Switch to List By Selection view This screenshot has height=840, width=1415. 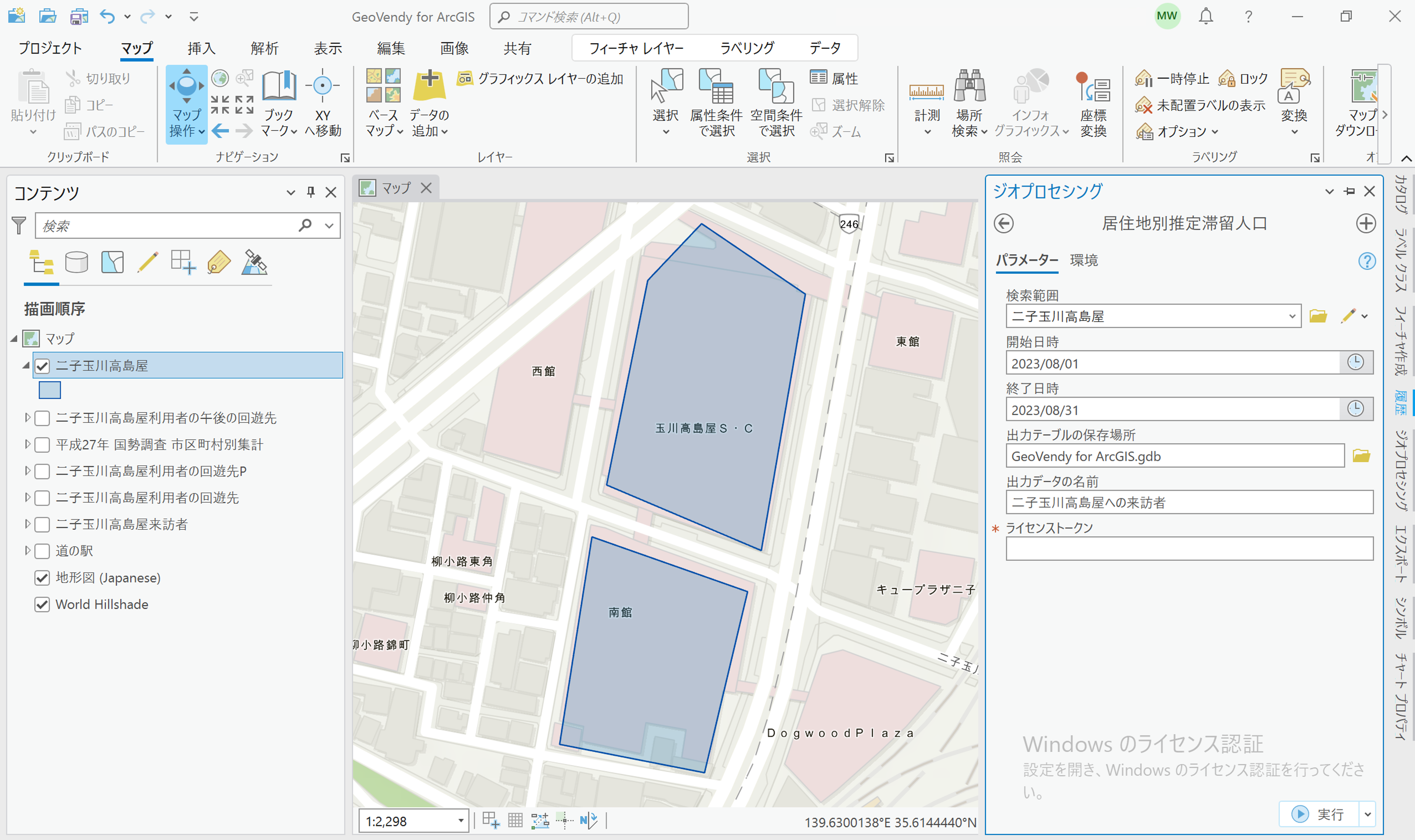(112, 263)
